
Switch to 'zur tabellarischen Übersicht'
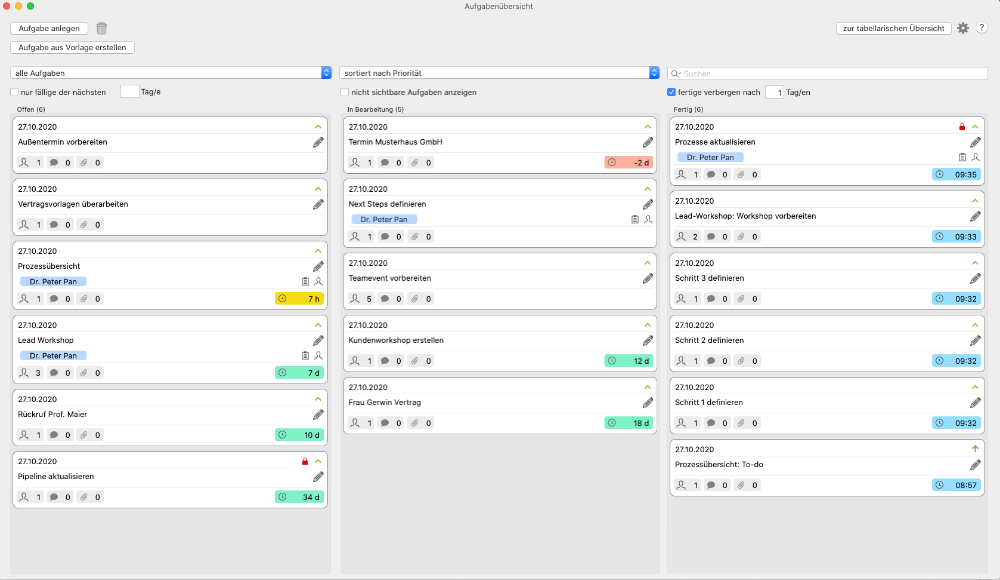(x=893, y=28)
